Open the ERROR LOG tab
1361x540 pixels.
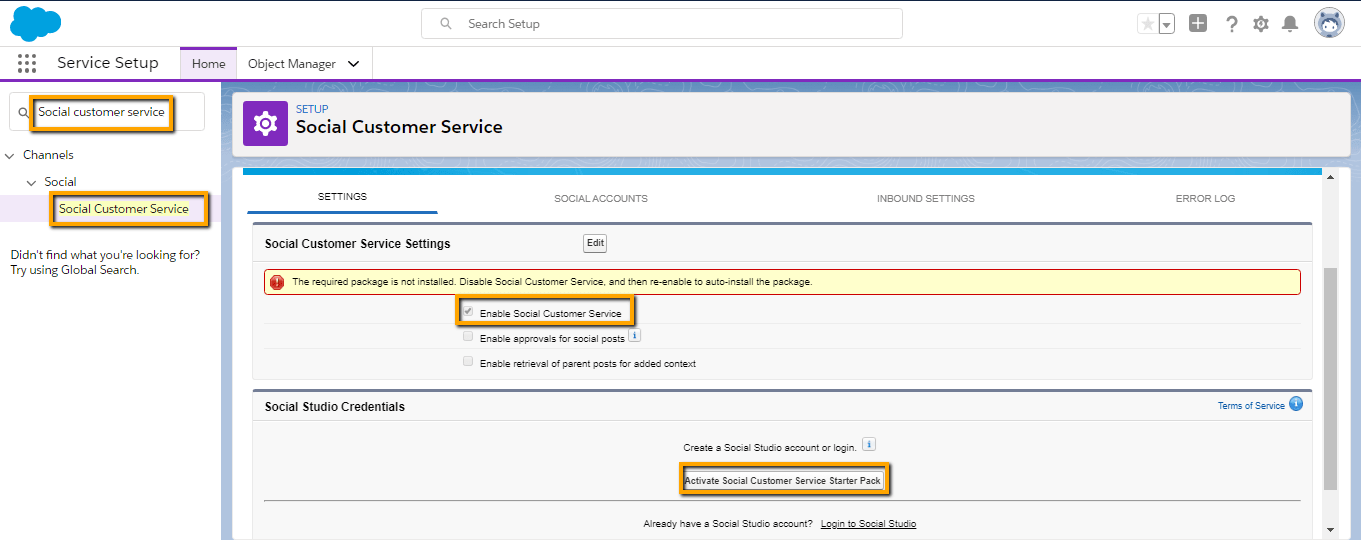pos(1205,199)
